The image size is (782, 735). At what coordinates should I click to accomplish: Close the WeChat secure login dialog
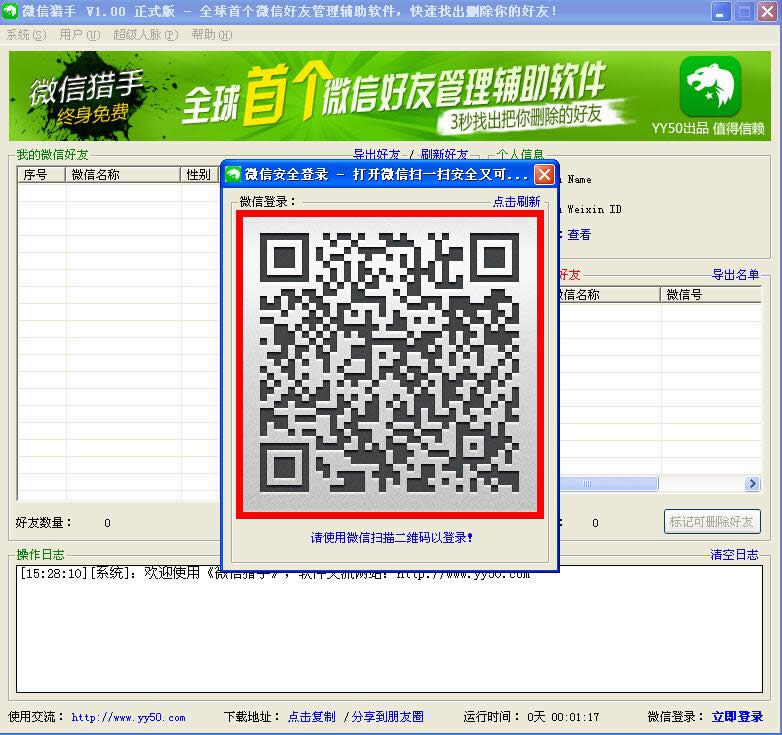click(x=544, y=174)
